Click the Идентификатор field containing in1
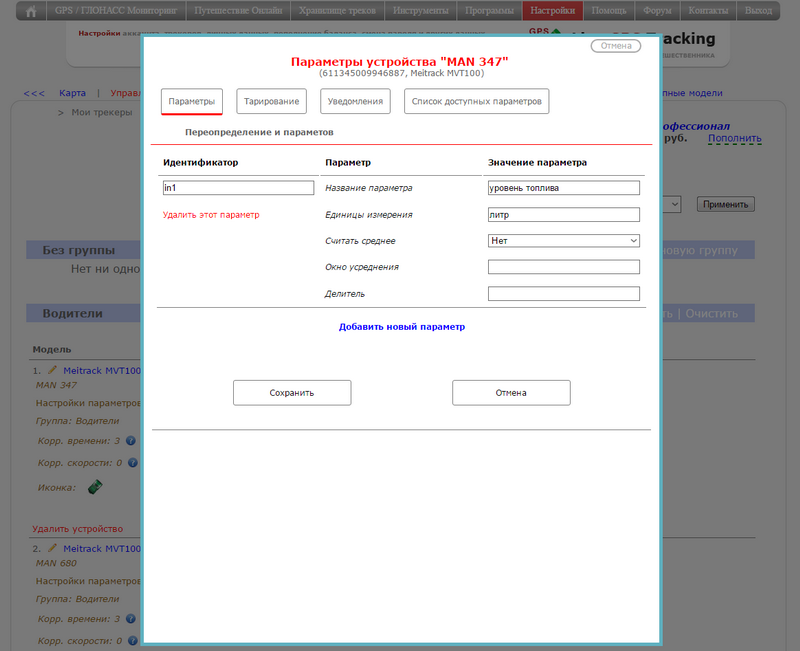The image size is (800, 651). point(238,188)
